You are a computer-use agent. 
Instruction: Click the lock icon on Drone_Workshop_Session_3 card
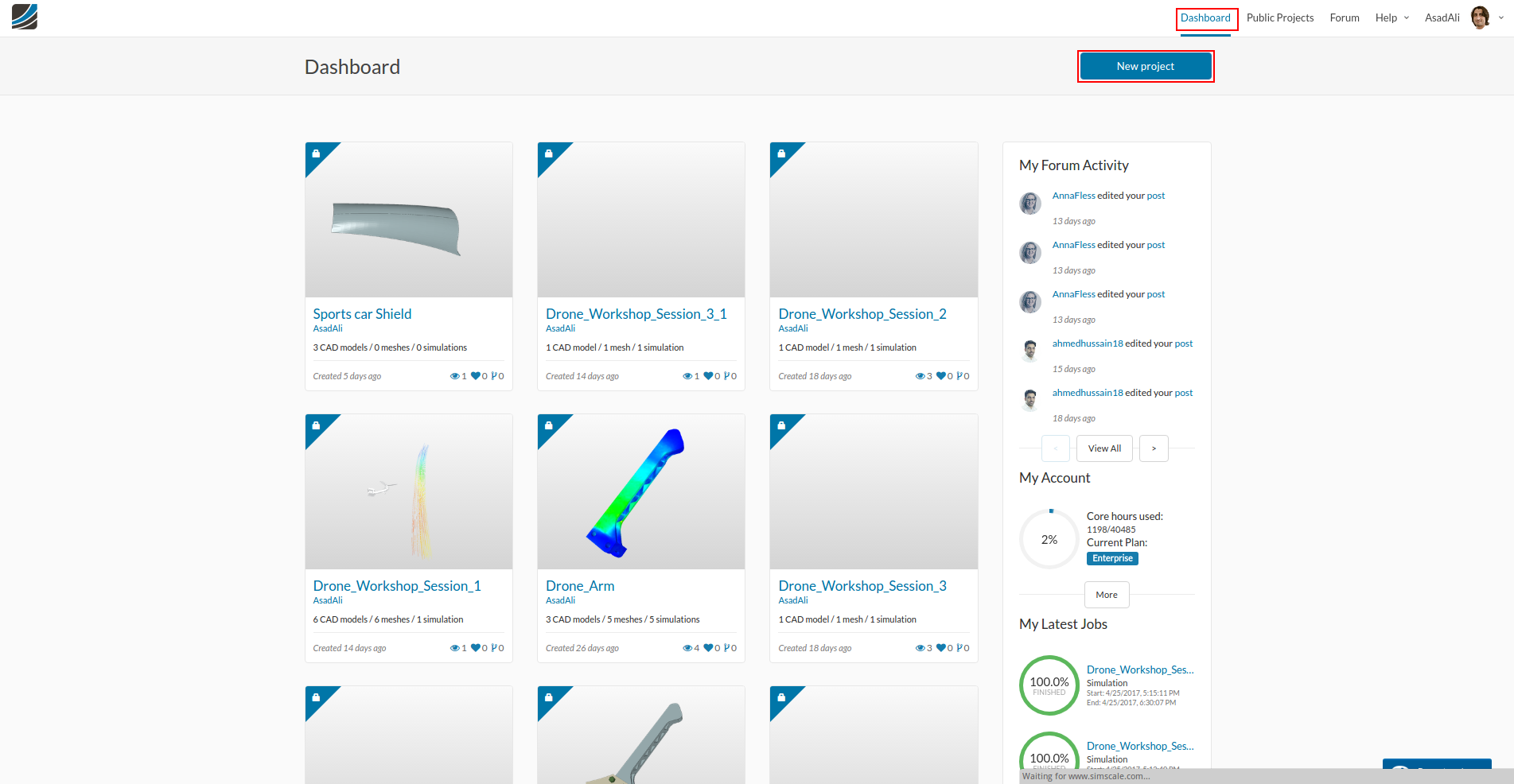(x=781, y=425)
